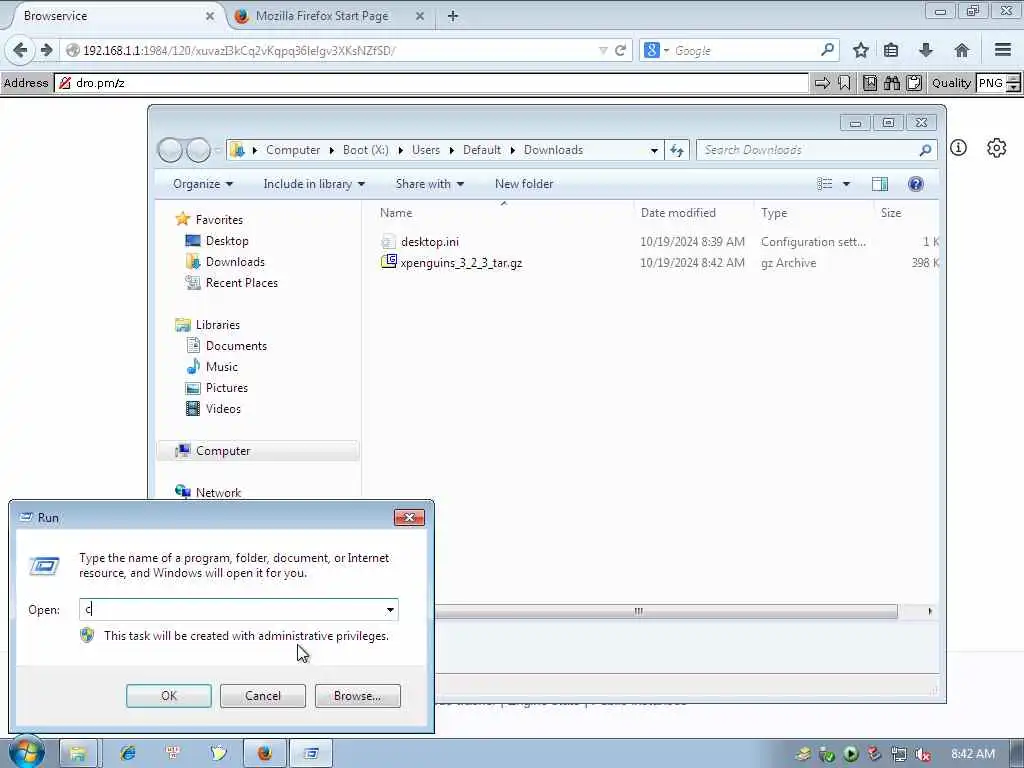
Task: Click the Google search magnifier icon
Action: 827,50
